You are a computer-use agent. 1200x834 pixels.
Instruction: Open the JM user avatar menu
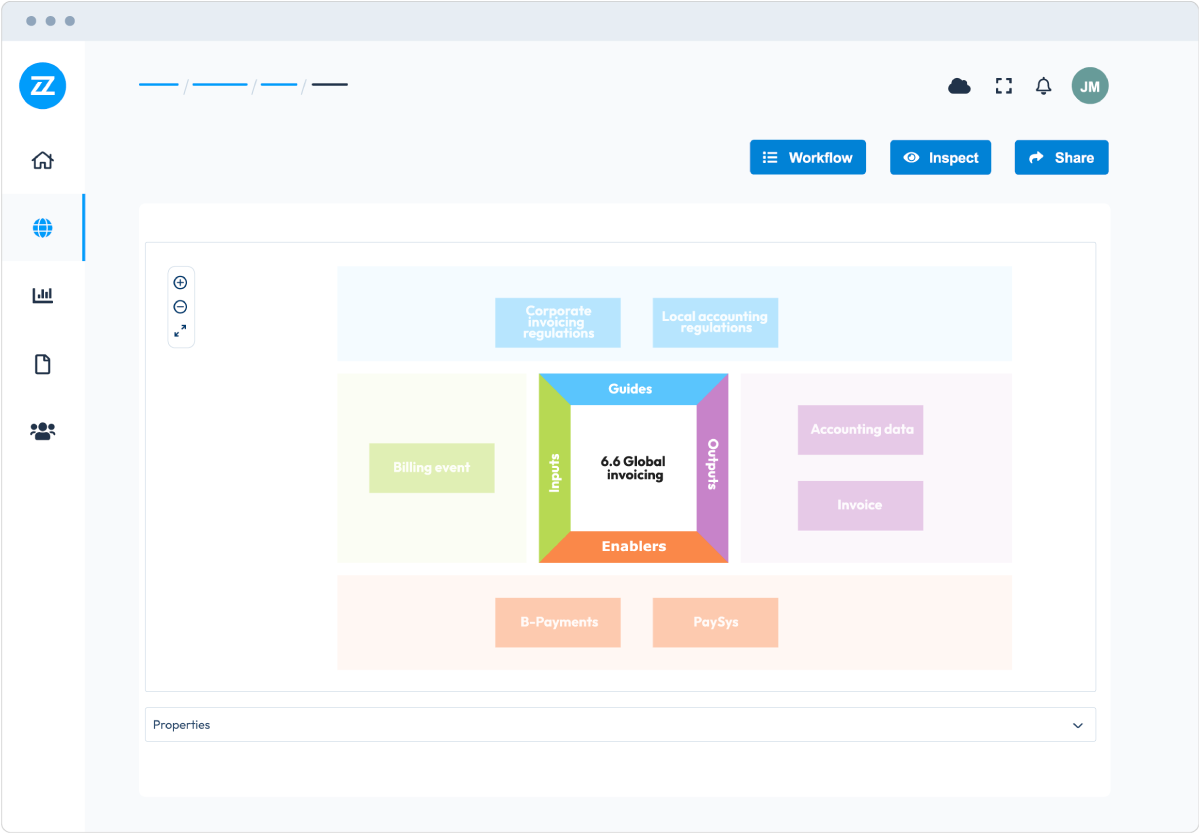[1089, 86]
